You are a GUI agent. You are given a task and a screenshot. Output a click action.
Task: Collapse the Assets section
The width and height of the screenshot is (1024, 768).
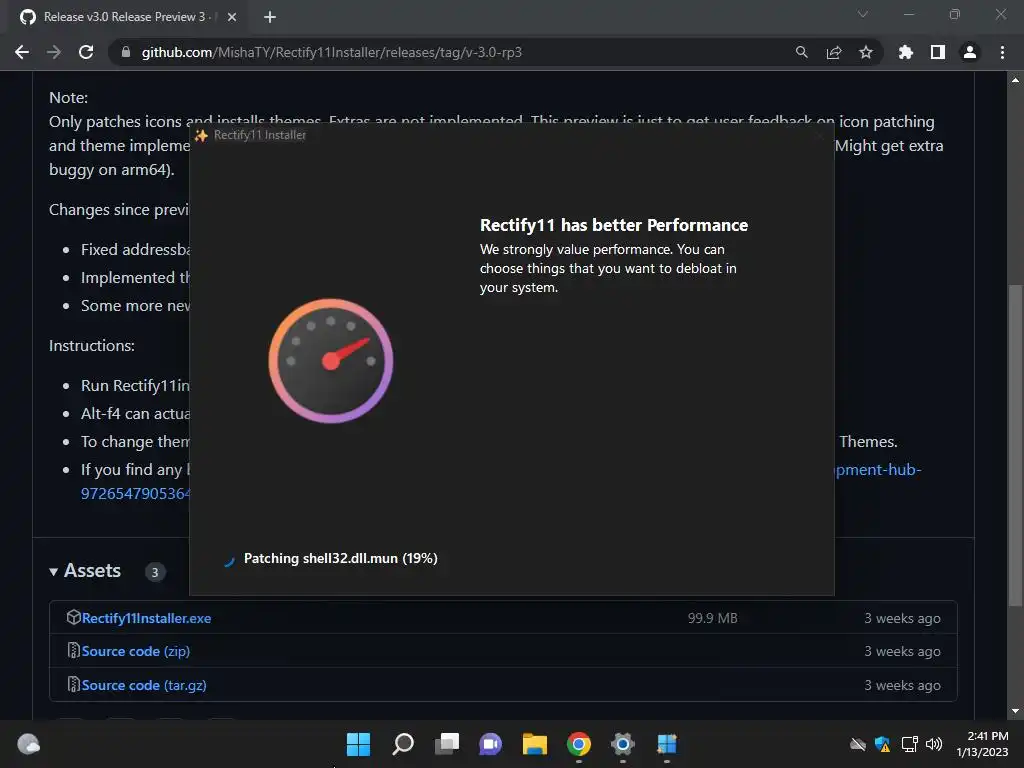click(x=86, y=571)
